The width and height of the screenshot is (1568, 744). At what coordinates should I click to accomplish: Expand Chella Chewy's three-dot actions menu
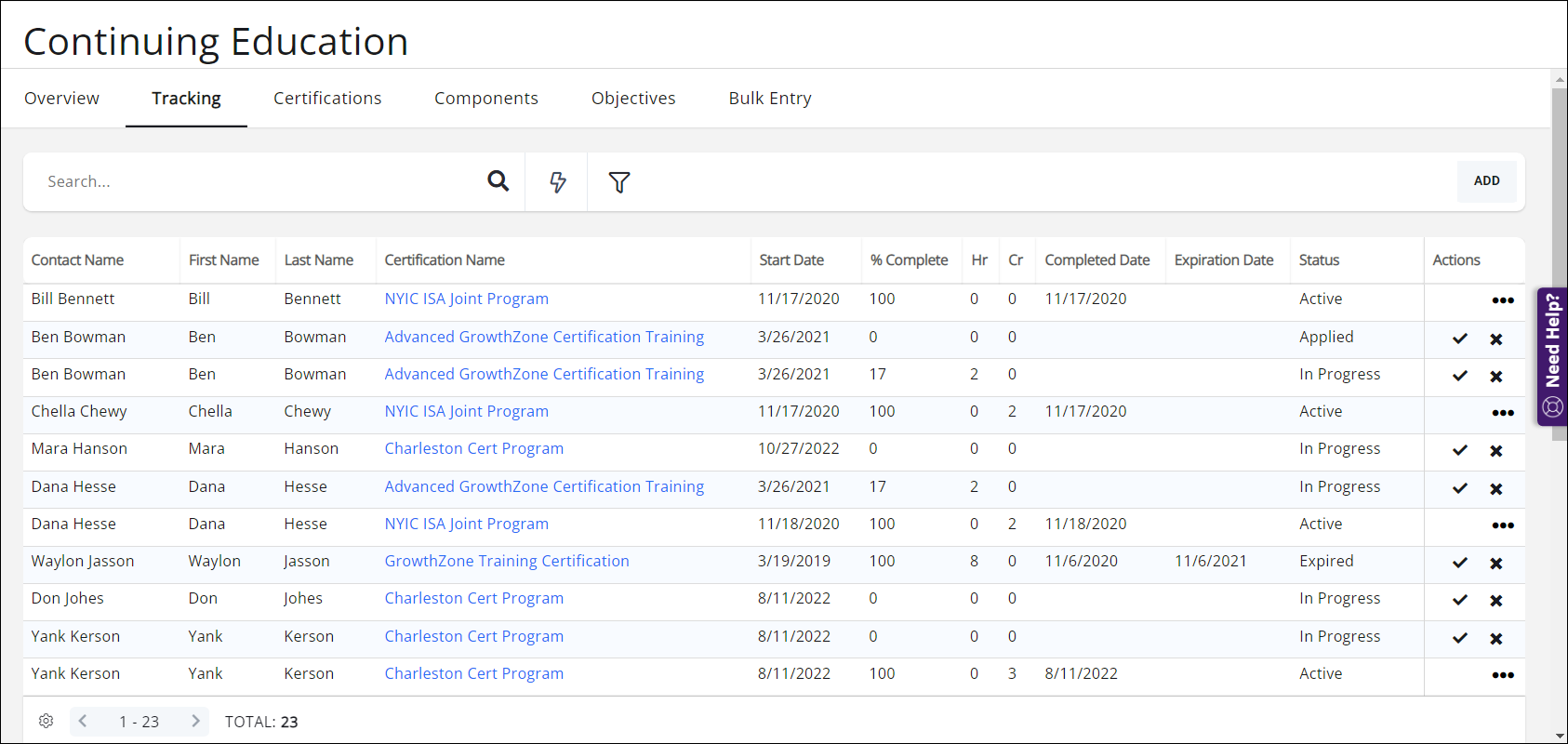tap(1503, 413)
